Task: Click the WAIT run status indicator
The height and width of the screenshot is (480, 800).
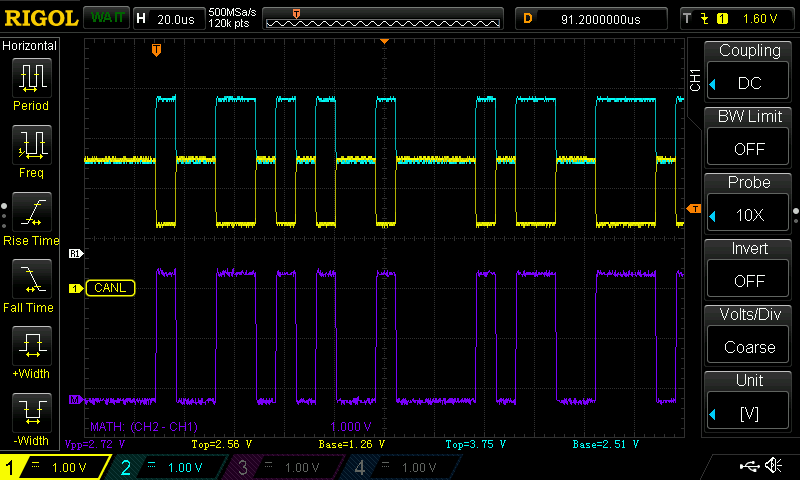Action: click(106, 18)
